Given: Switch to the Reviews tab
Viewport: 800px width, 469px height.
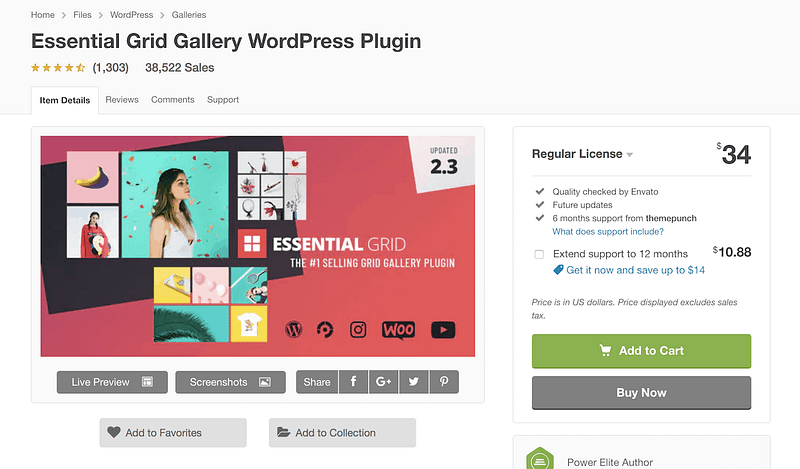Looking at the screenshot, I should pos(122,100).
